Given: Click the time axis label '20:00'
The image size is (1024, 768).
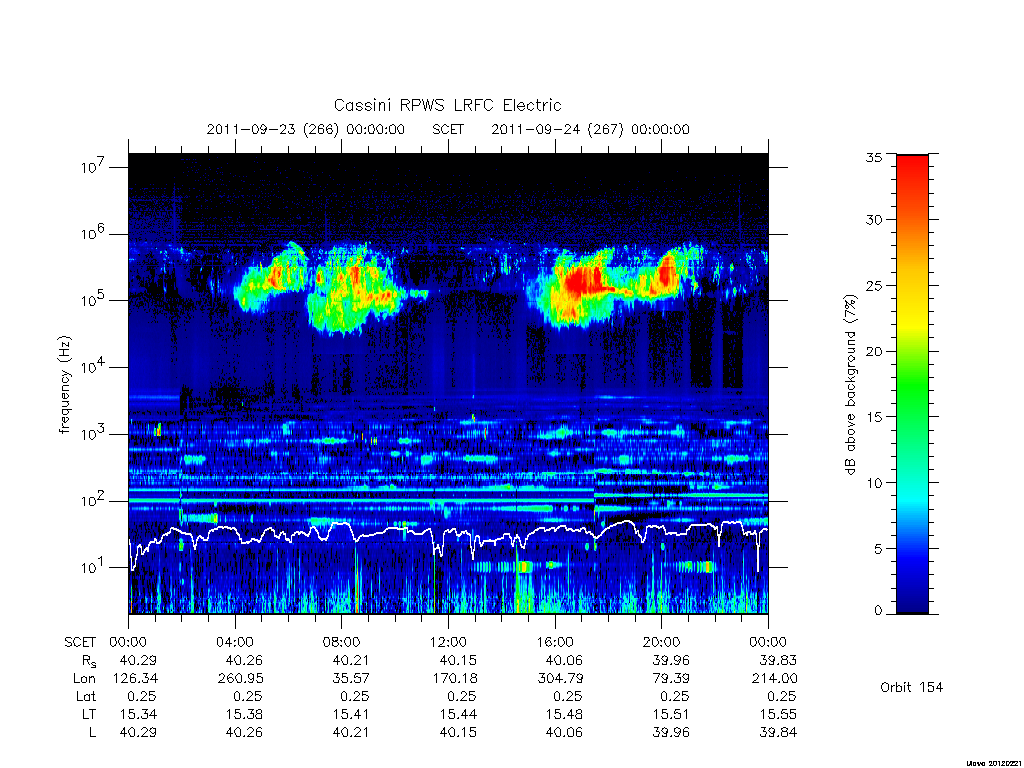Looking at the screenshot, I should (x=662, y=642).
